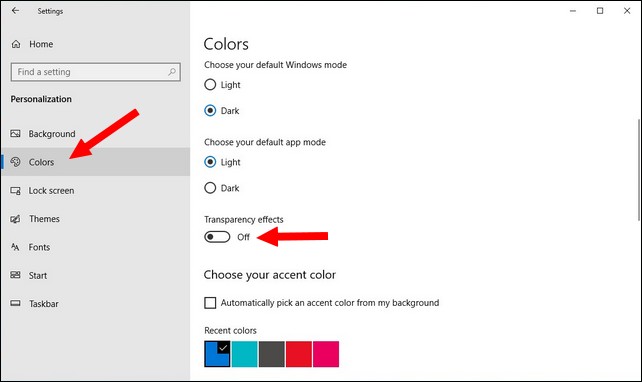This screenshot has height=382, width=642.
Task: Open the Fonts settings page
Action: point(95,247)
